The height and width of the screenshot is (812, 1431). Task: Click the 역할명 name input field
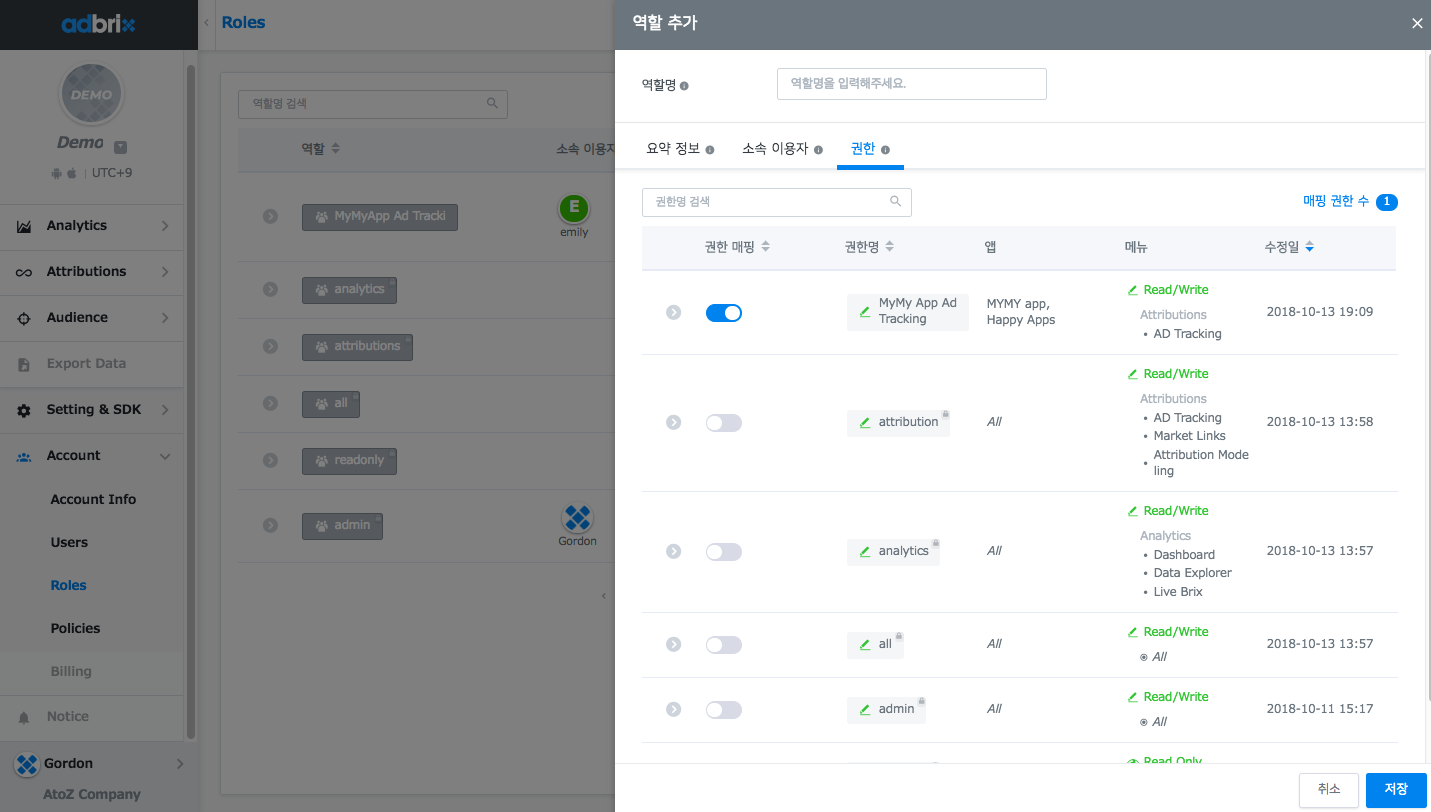pyautogui.click(x=911, y=84)
